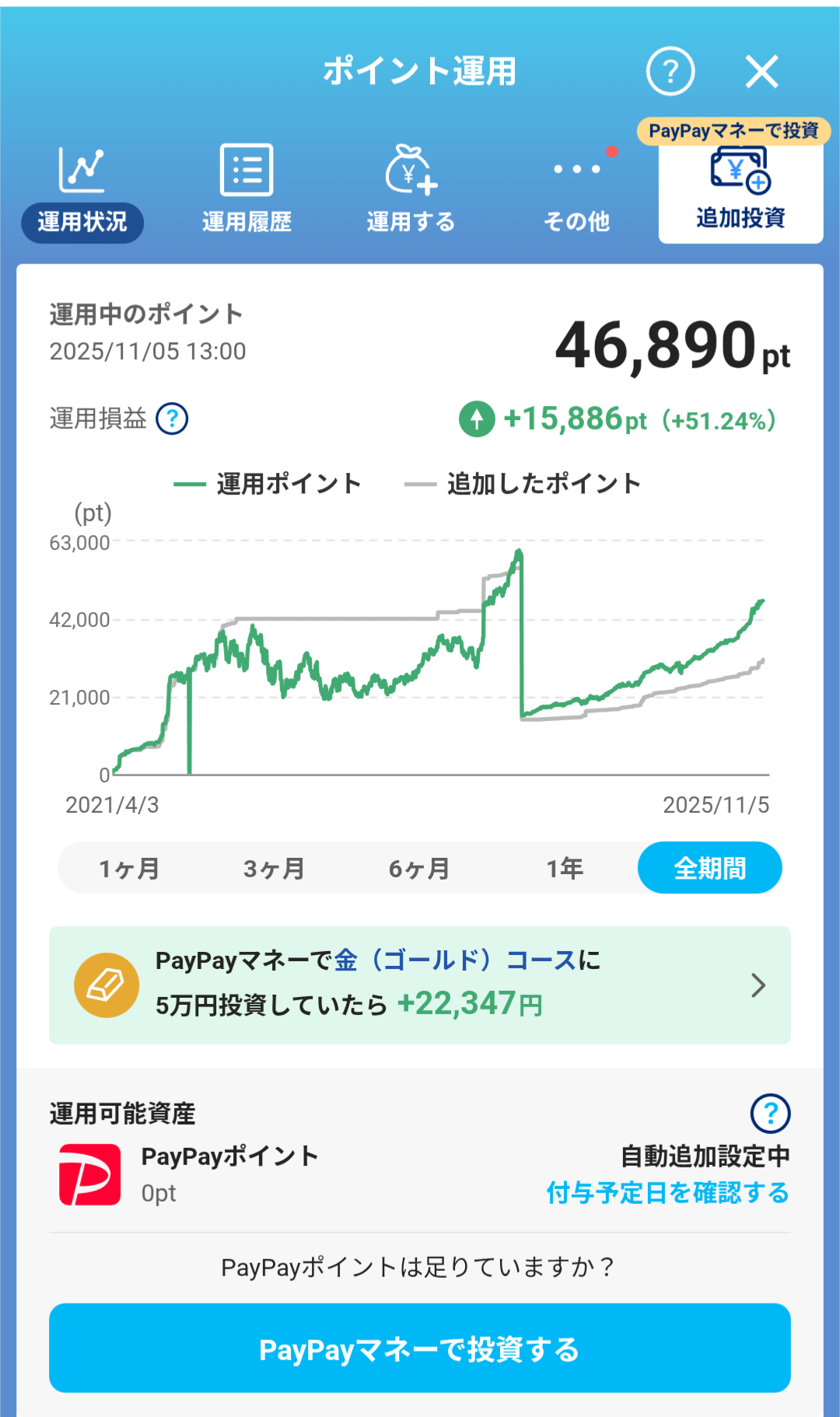
Task: Select the 6ヶ月 chart range
Action: point(419,868)
